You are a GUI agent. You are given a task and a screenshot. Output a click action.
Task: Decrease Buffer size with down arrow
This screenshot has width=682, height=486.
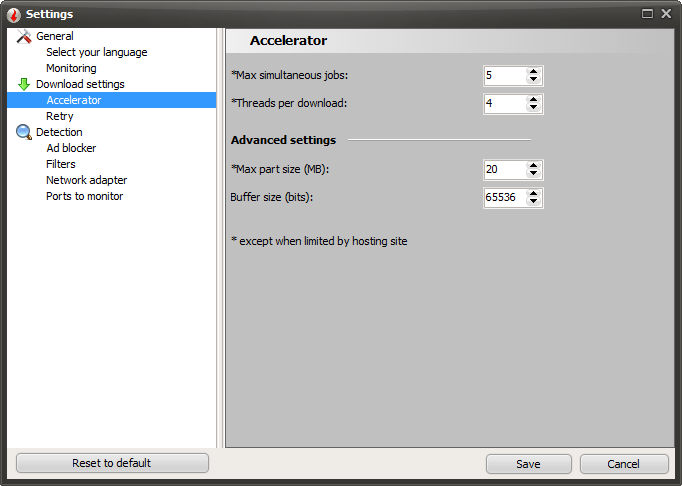point(533,202)
